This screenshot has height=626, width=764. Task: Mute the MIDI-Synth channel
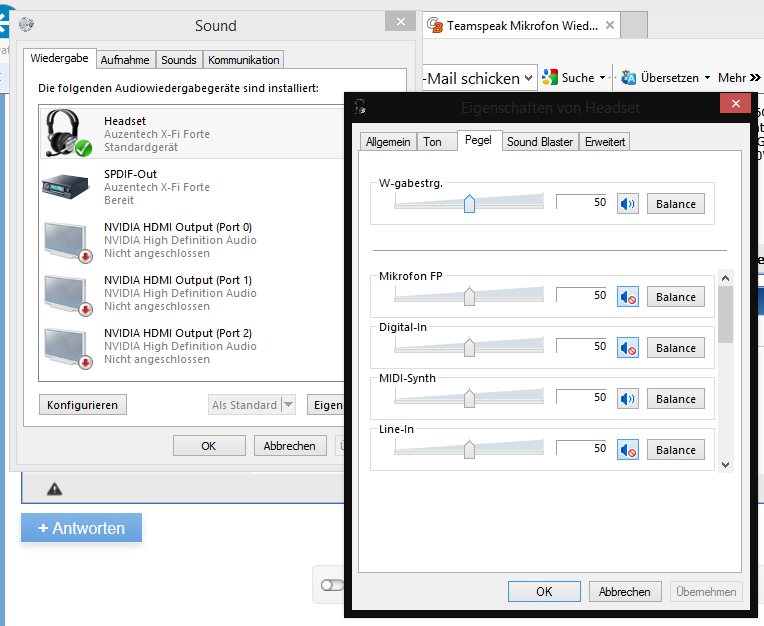coord(628,399)
